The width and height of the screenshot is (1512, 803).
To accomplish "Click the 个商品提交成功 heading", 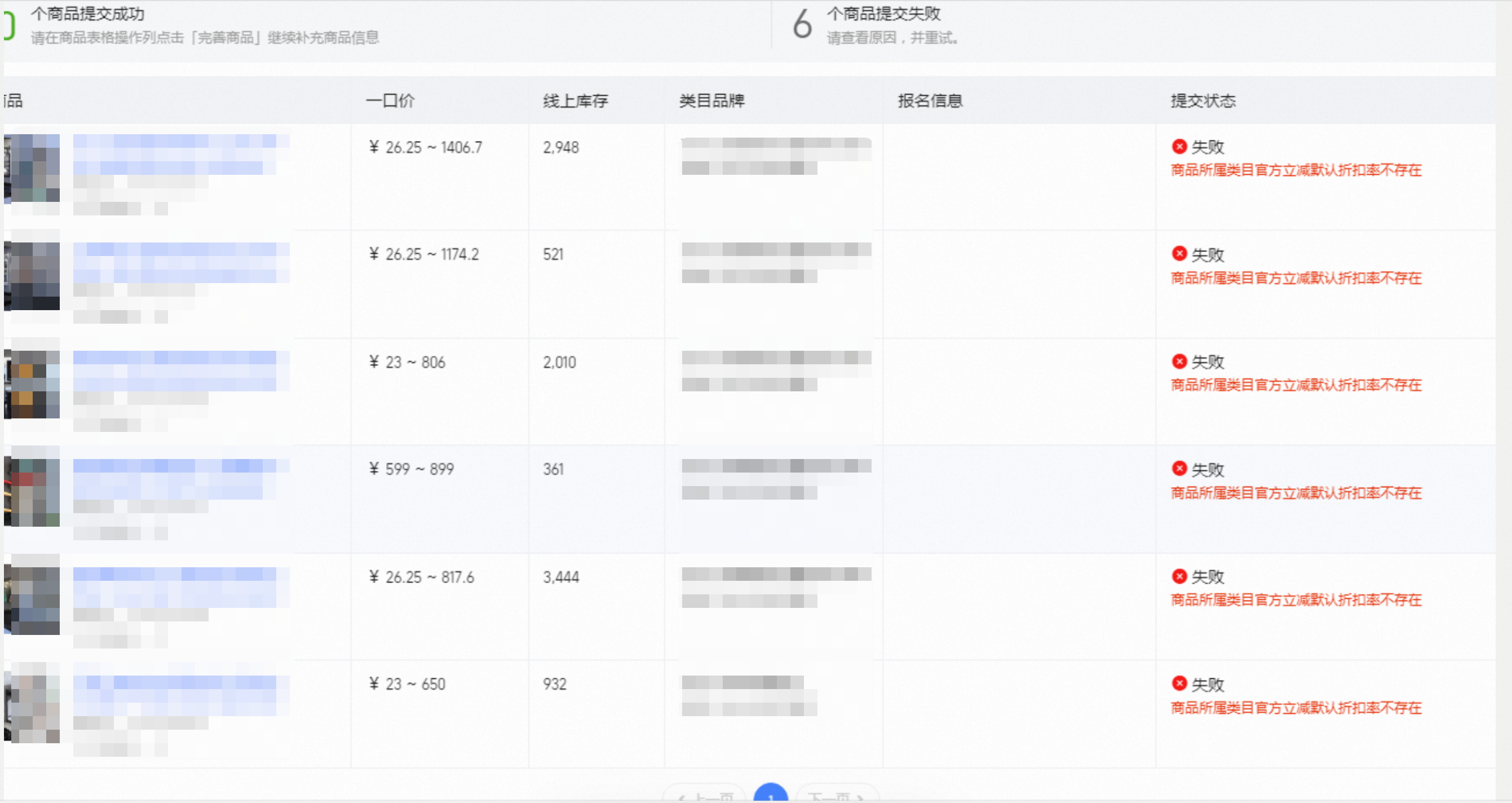I will (x=88, y=14).
